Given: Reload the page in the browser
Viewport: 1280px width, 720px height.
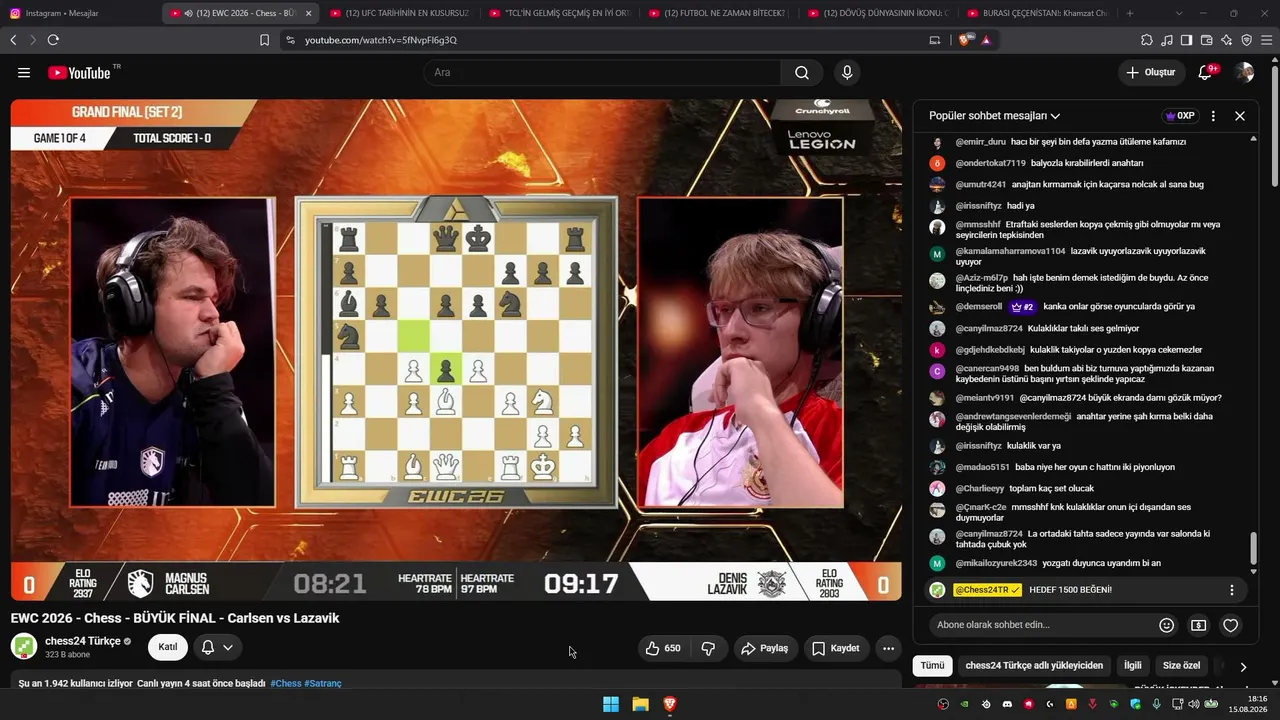Looking at the screenshot, I should tap(53, 40).
